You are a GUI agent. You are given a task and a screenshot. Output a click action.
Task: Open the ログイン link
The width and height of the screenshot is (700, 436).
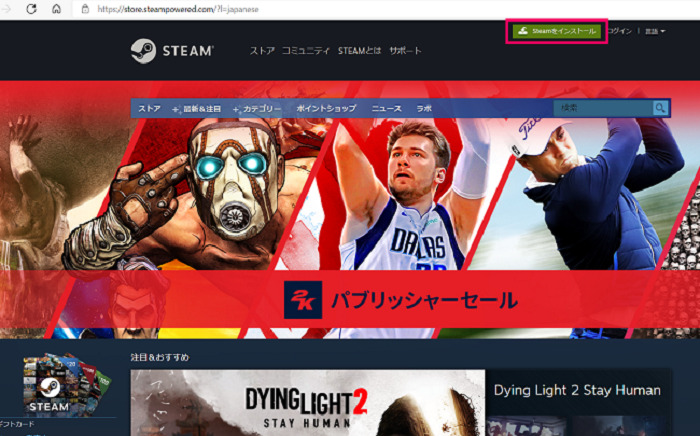620,31
